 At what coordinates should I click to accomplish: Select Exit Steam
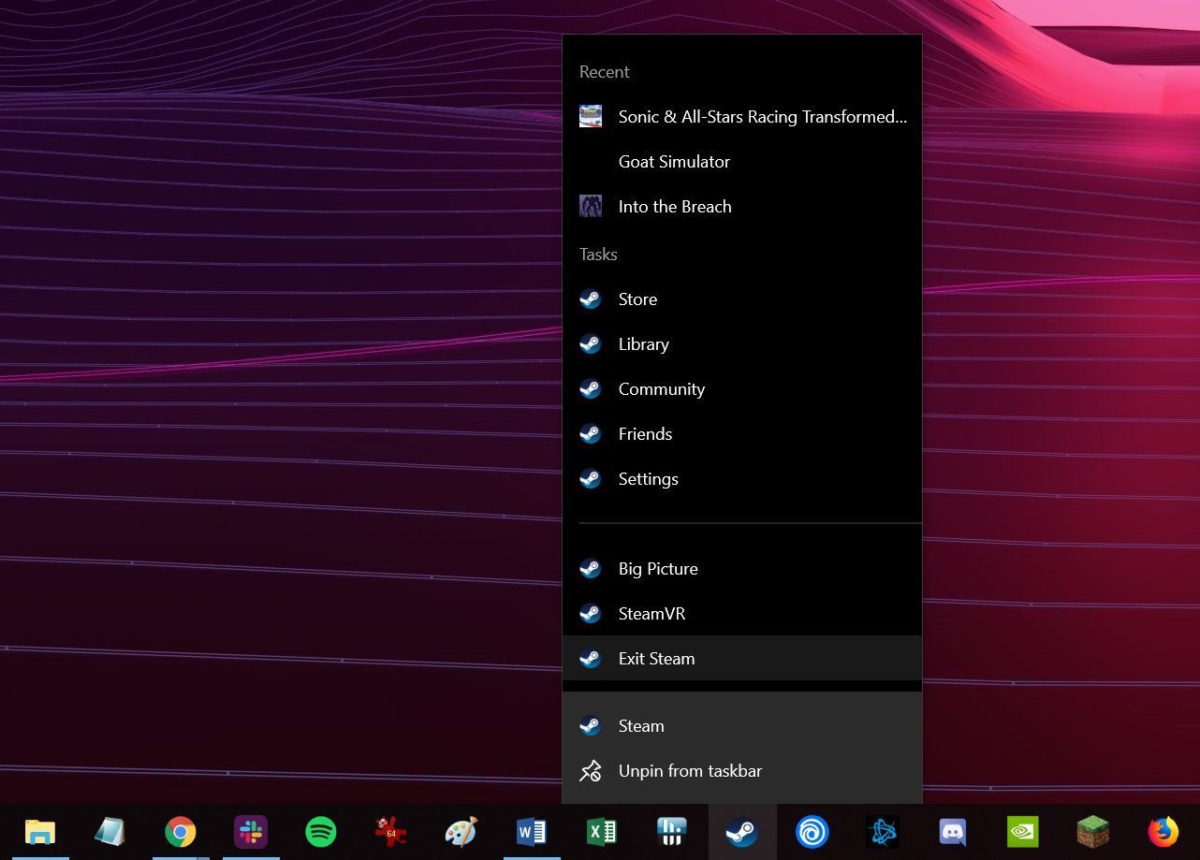click(742, 659)
